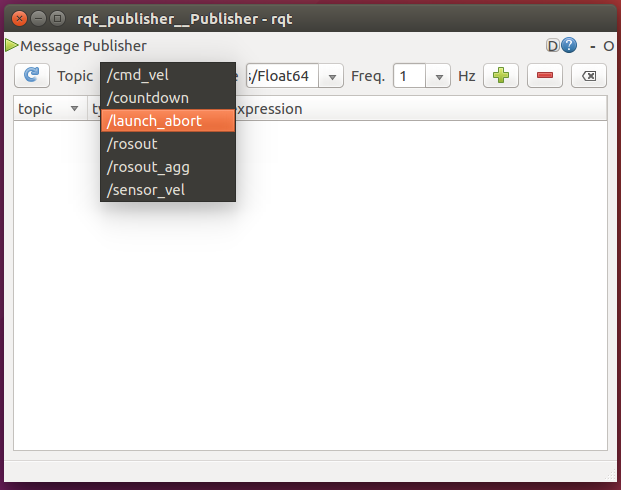This screenshot has height=490, width=621.
Task: Click the expression column header
Action: tap(269, 109)
